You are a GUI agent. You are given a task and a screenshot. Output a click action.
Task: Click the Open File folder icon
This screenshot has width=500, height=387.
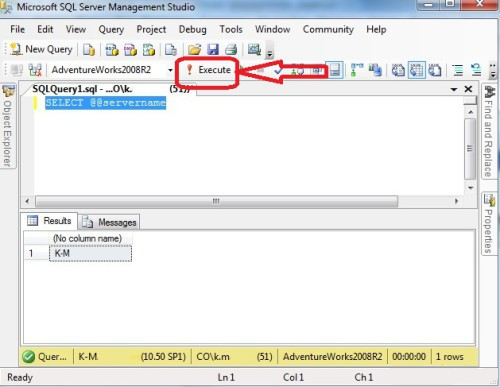tap(194, 50)
